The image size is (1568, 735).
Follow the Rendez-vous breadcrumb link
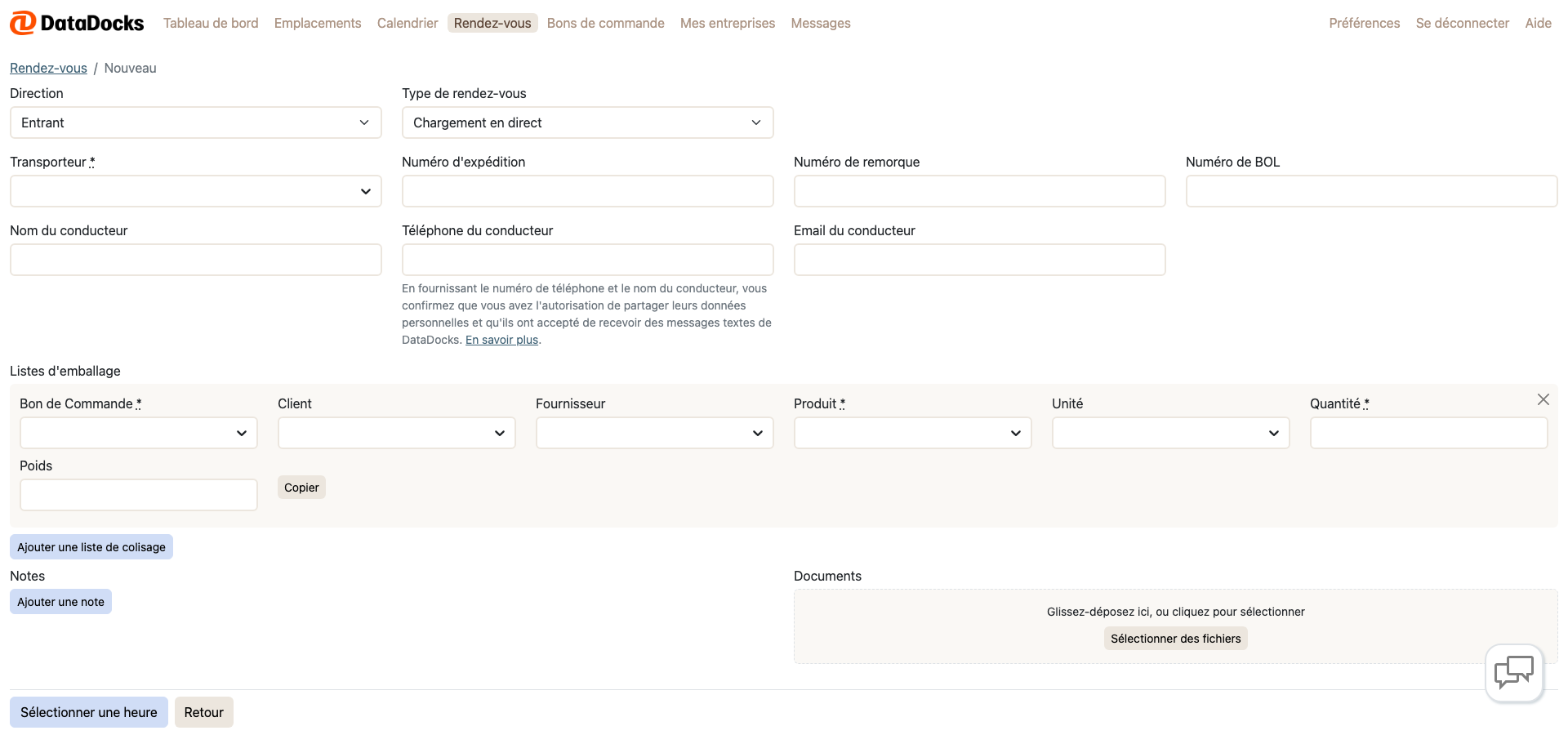pyautogui.click(x=48, y=68)
